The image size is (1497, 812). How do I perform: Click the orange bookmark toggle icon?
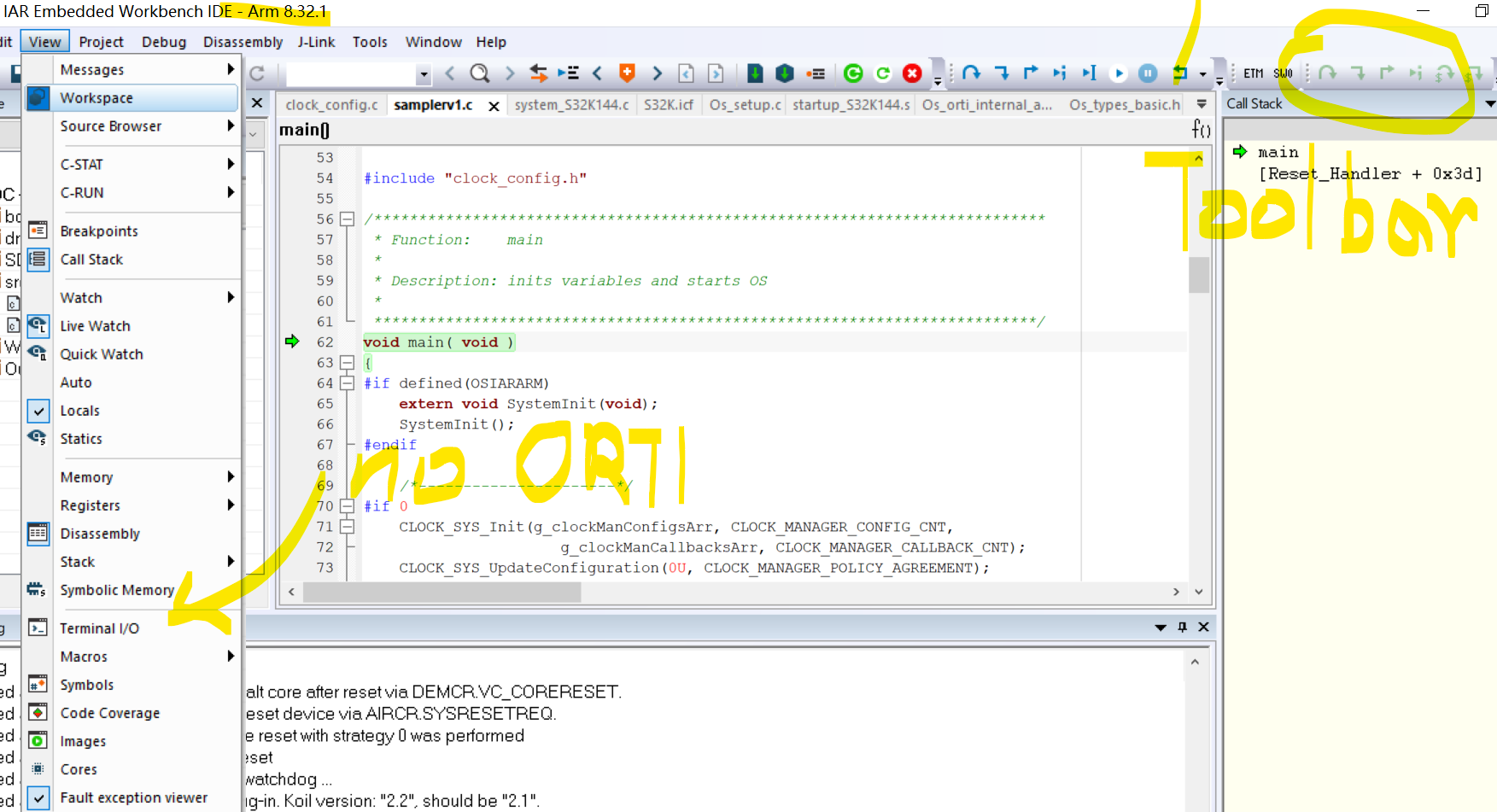click(x=627, y=73)
